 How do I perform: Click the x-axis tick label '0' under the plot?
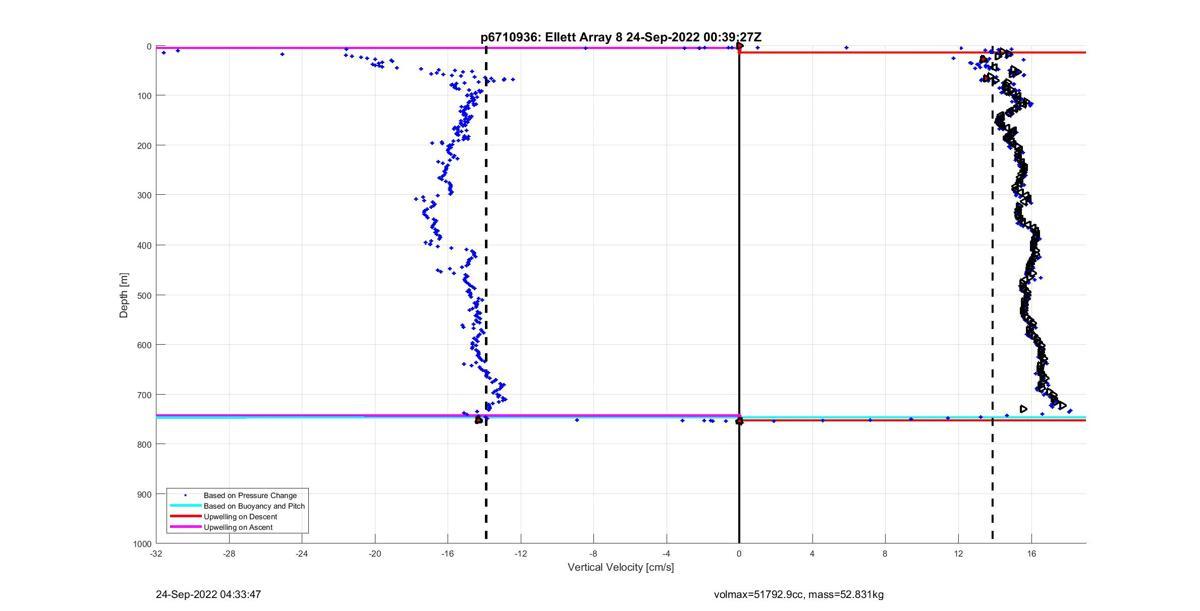(x=739, y=553)
